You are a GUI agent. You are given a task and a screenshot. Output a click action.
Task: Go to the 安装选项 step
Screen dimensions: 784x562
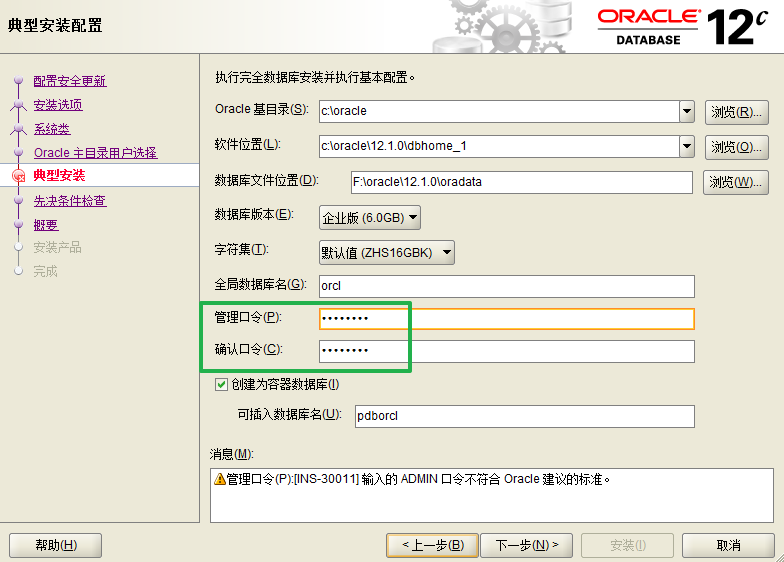pyautogui.click(x=58, y=105)
